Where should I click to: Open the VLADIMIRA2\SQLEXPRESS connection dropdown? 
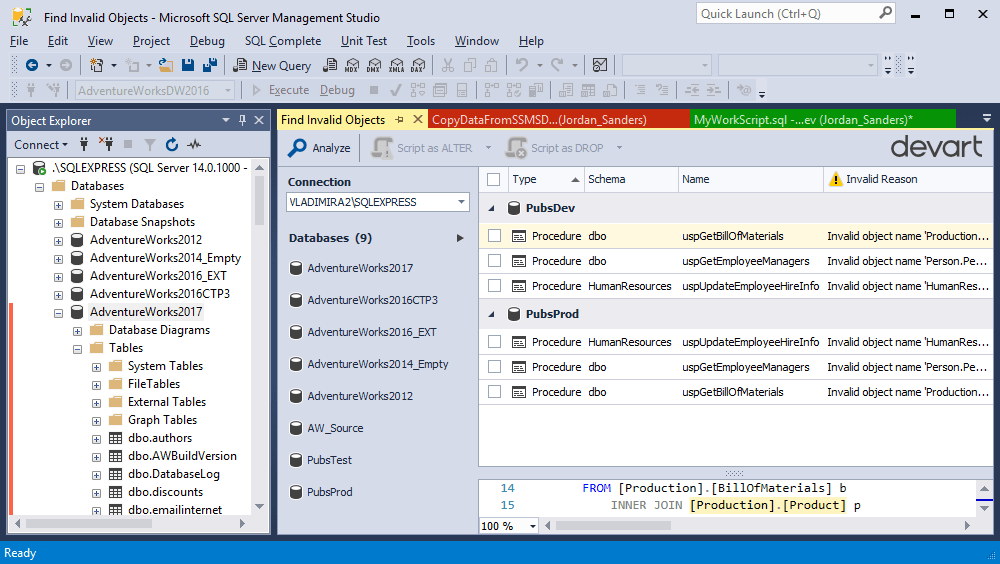click(461, 202)
